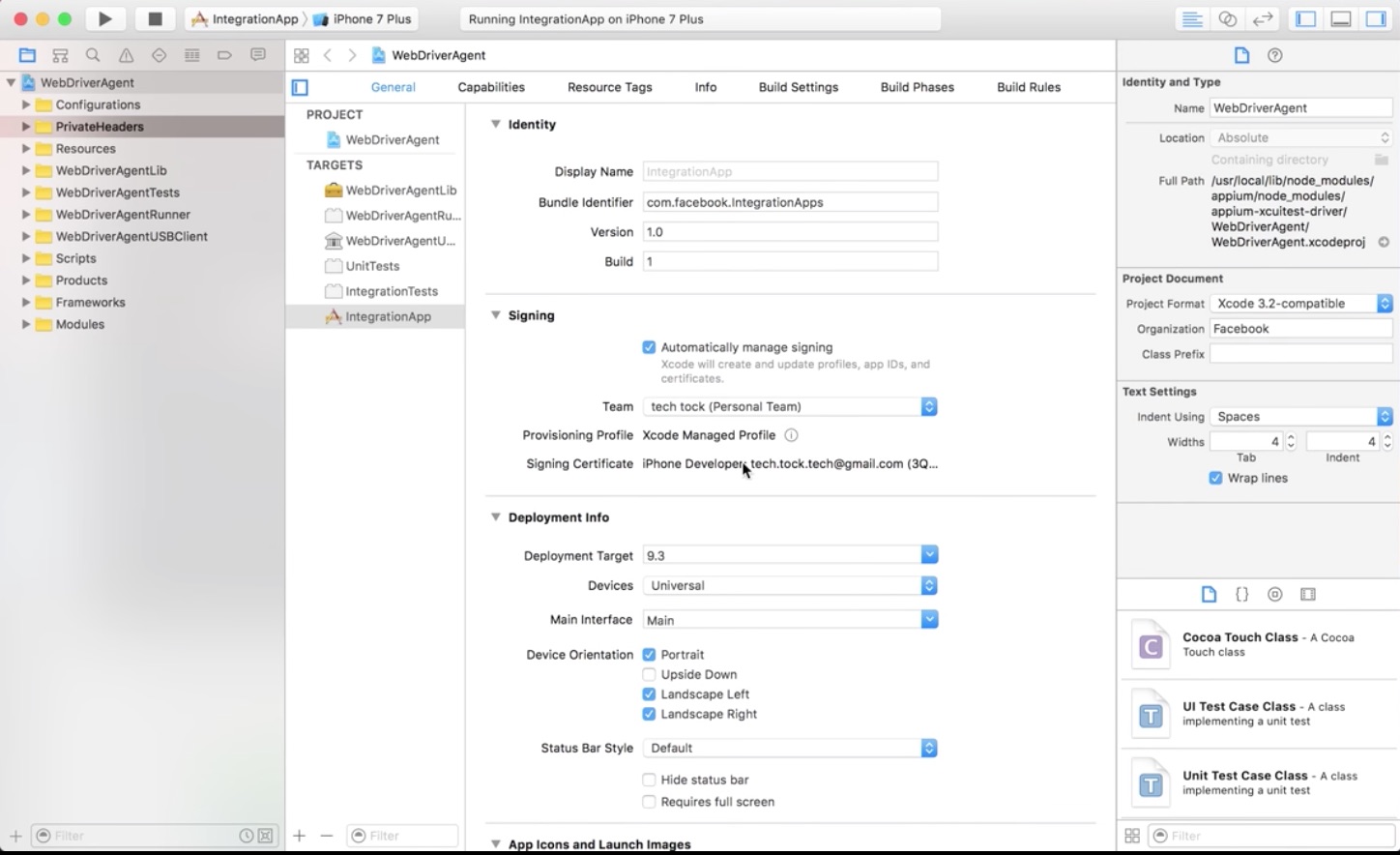The width and height of the screenshot is (1400, 855).
Task: Add a new target
Action: point(300,836)
